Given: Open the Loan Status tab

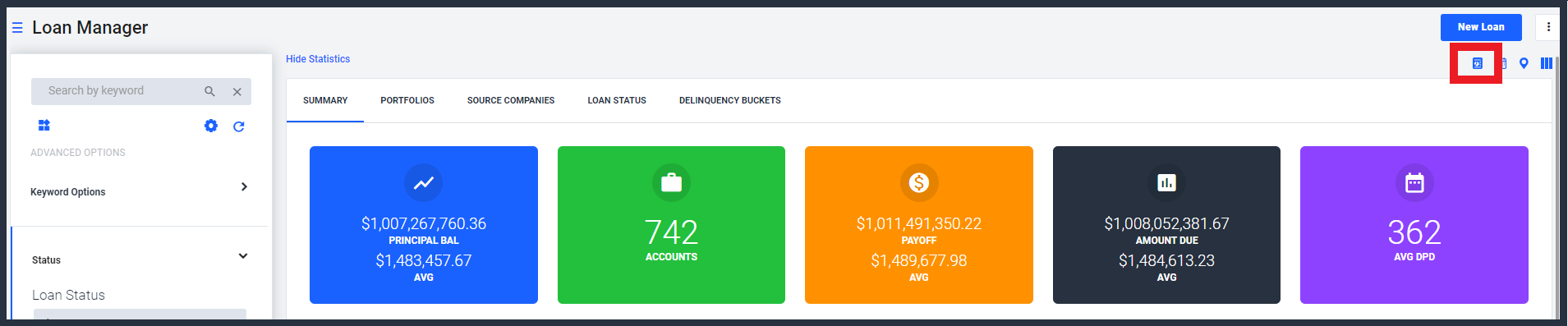Looking at the screenshot, I should click(617, 100).
